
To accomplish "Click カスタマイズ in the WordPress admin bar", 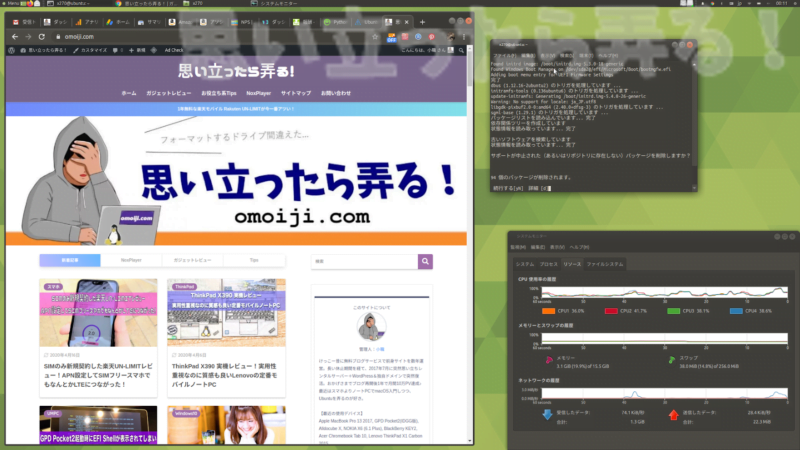I will click(90, 50).
